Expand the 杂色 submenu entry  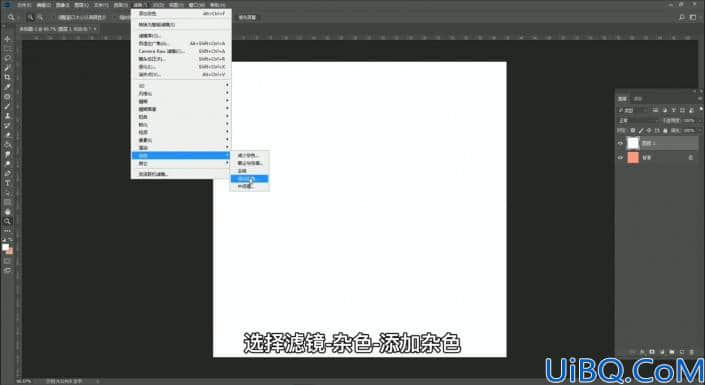tap(181, 155)
